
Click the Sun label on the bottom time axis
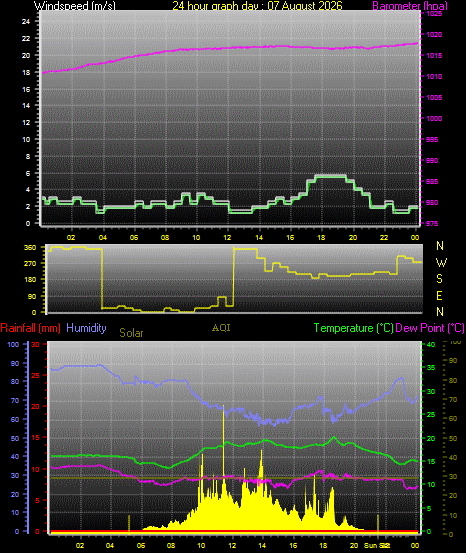coord(370,546)
